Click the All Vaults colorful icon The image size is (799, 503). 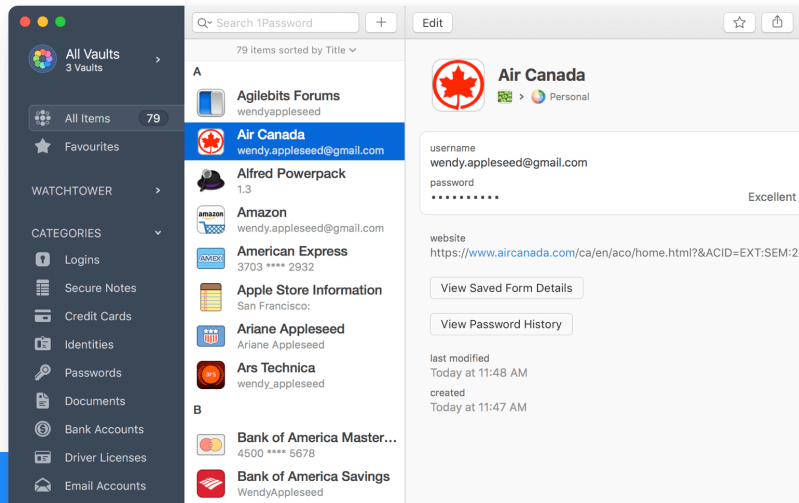(43, 59)
